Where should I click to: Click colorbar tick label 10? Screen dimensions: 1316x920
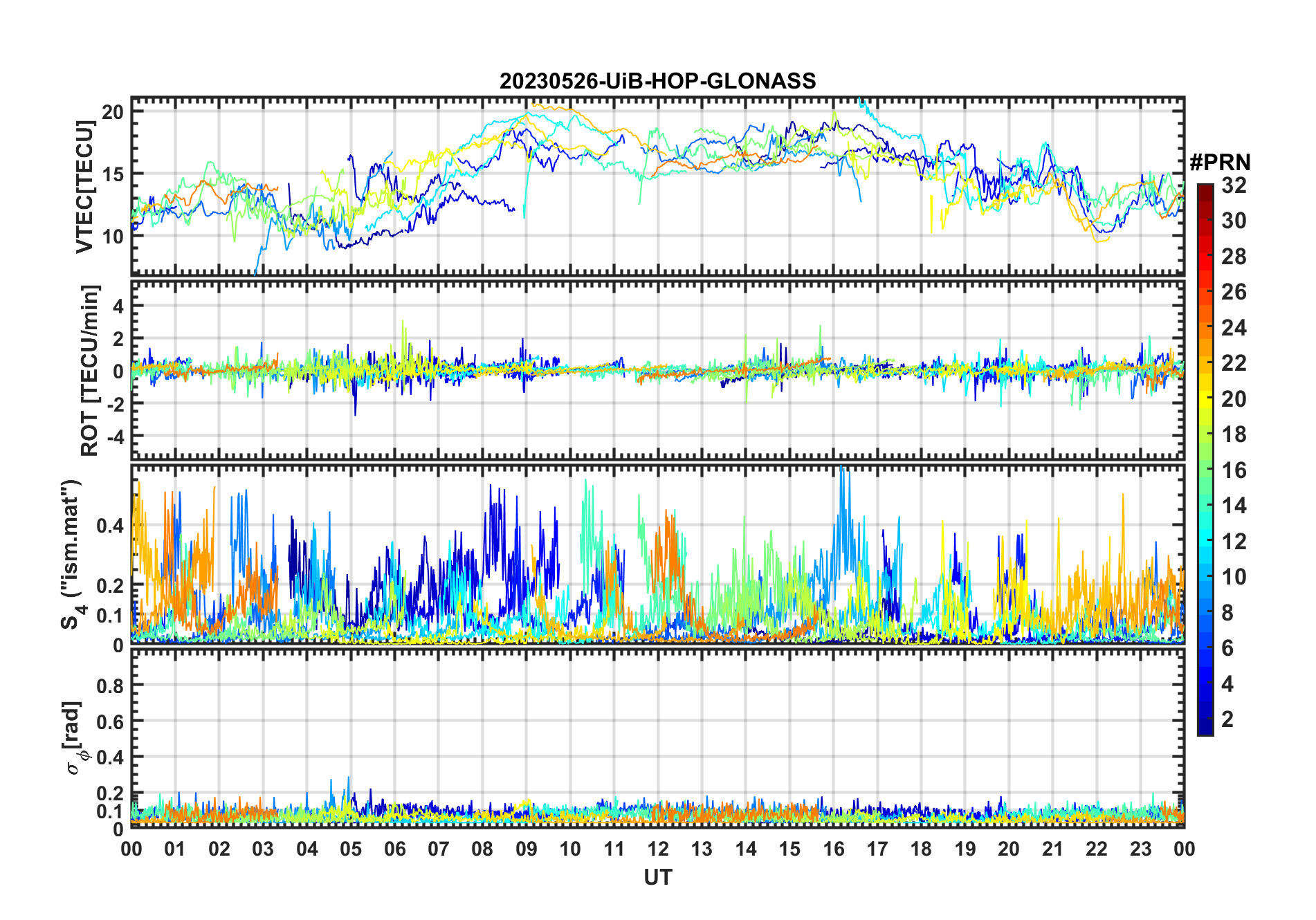1234,577
